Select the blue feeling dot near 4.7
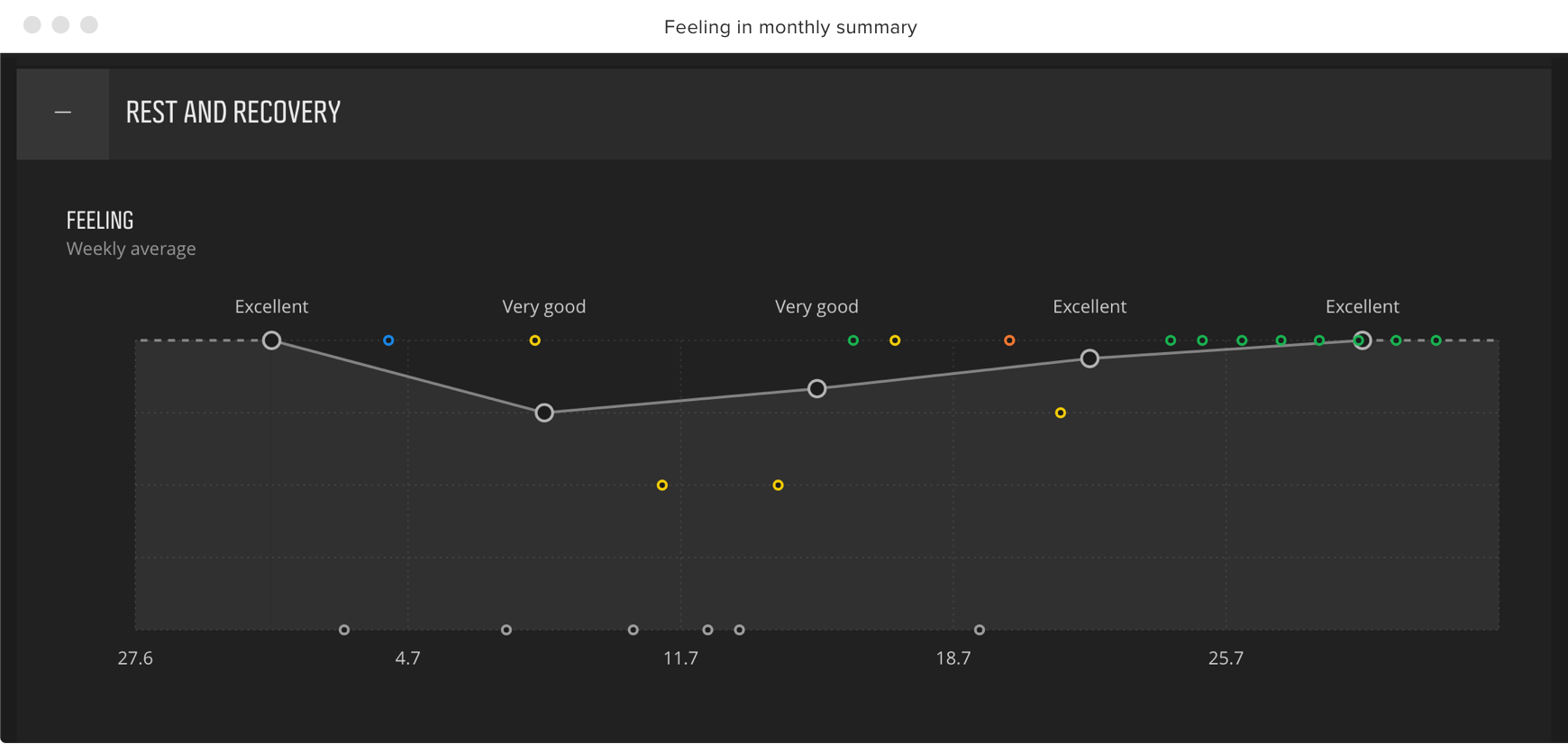This screenshot has width=1568, height=744. pyautogui.click(x=388, y=340)
